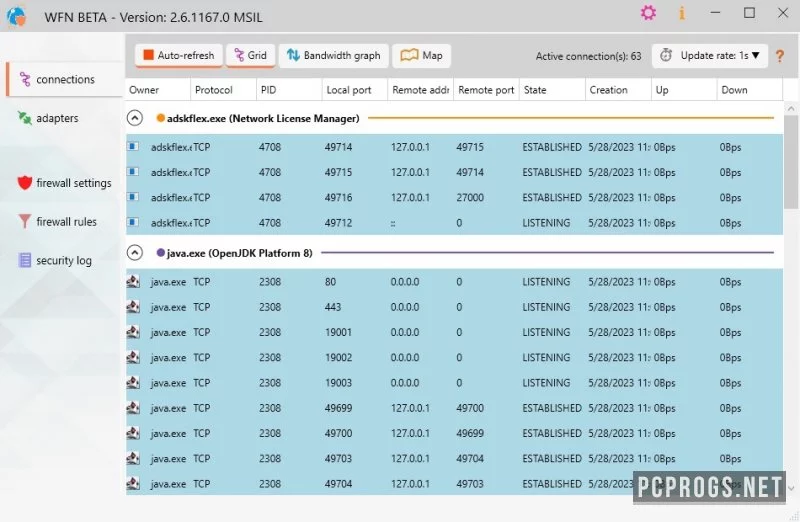800x522 pixels.
Task: Open the connections sidebar tab
Action: point(64,79)
